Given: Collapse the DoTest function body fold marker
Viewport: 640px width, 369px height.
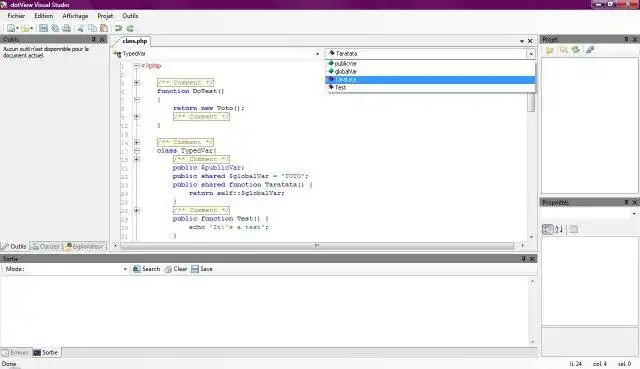Looking at the screenshot, I should coord(137,100).
